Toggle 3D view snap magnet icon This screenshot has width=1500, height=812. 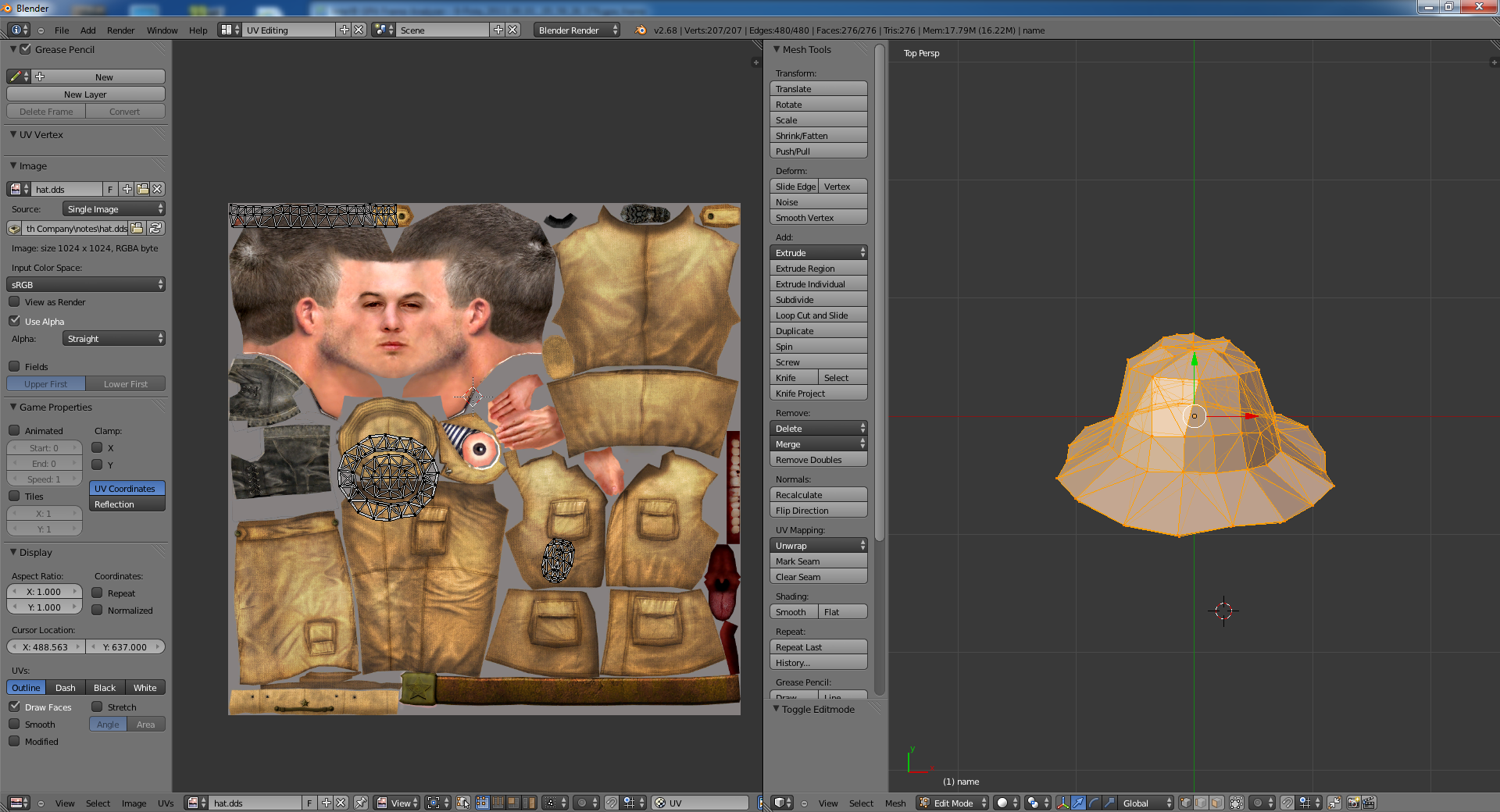[1287, 803]
